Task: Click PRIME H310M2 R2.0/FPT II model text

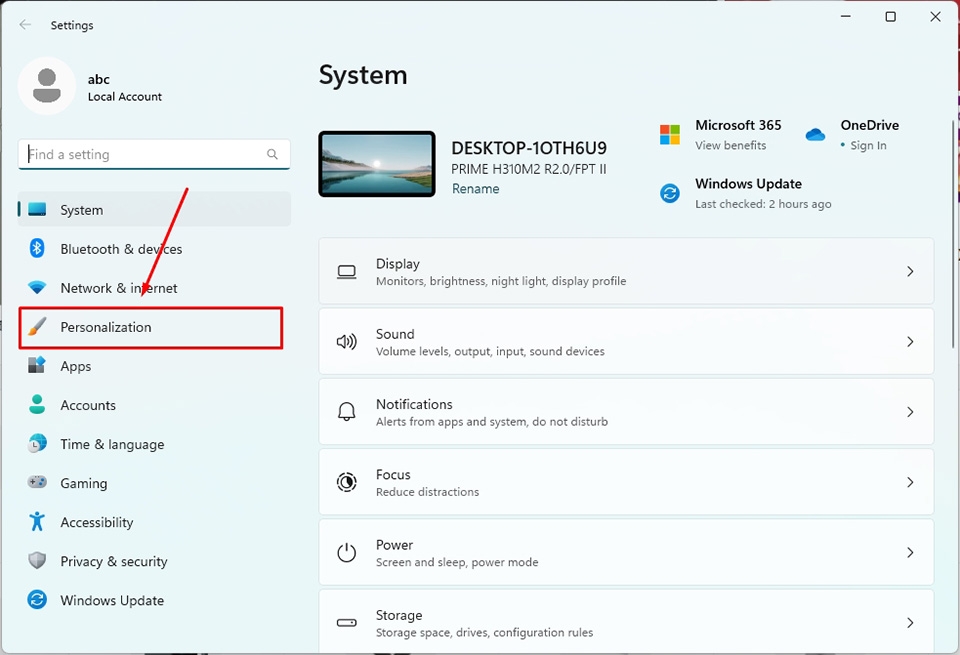Action: pos(529,169)
